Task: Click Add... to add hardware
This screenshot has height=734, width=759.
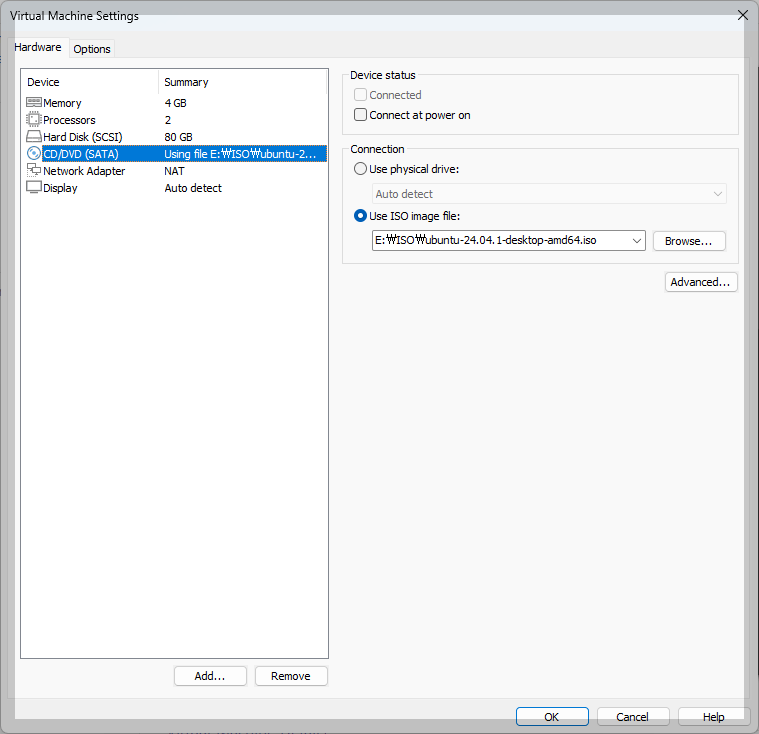Action: [210, 676]
